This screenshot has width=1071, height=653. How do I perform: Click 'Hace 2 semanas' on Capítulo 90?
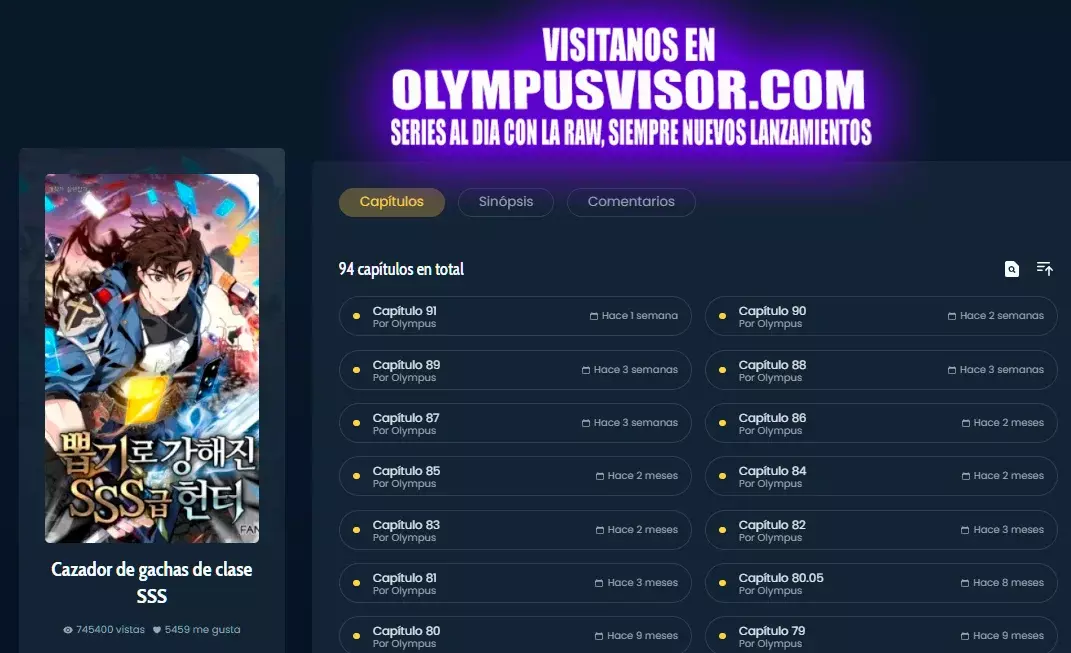pyautogui.click(x=1002, y=316)
